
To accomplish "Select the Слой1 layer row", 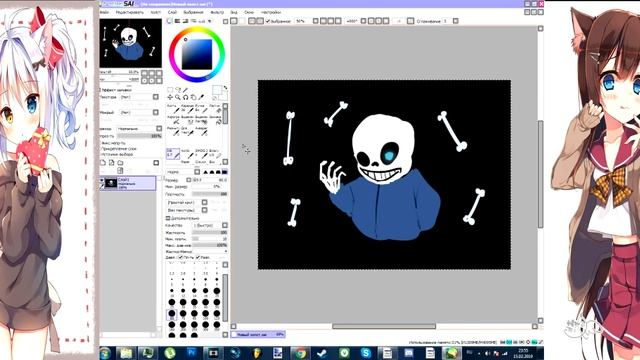I will (x=129, y=183).
